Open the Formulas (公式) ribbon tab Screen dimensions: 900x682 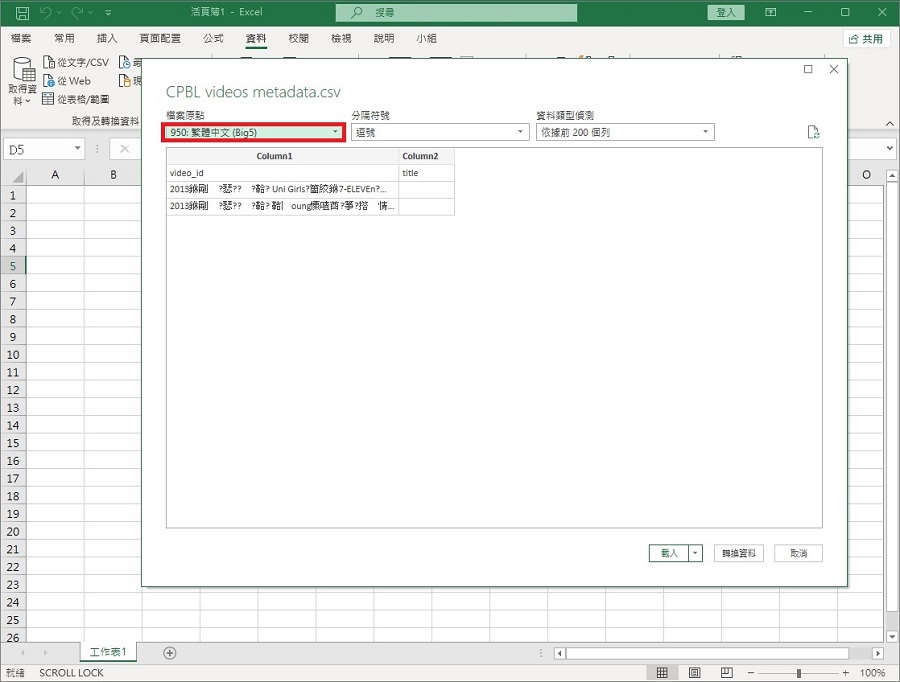pos(213,38)
